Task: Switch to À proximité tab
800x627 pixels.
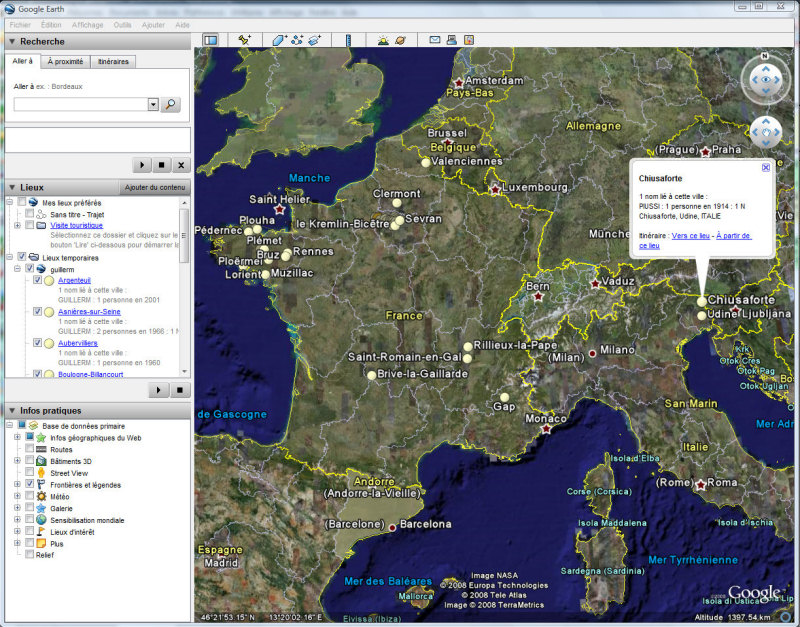Action: 65,62
